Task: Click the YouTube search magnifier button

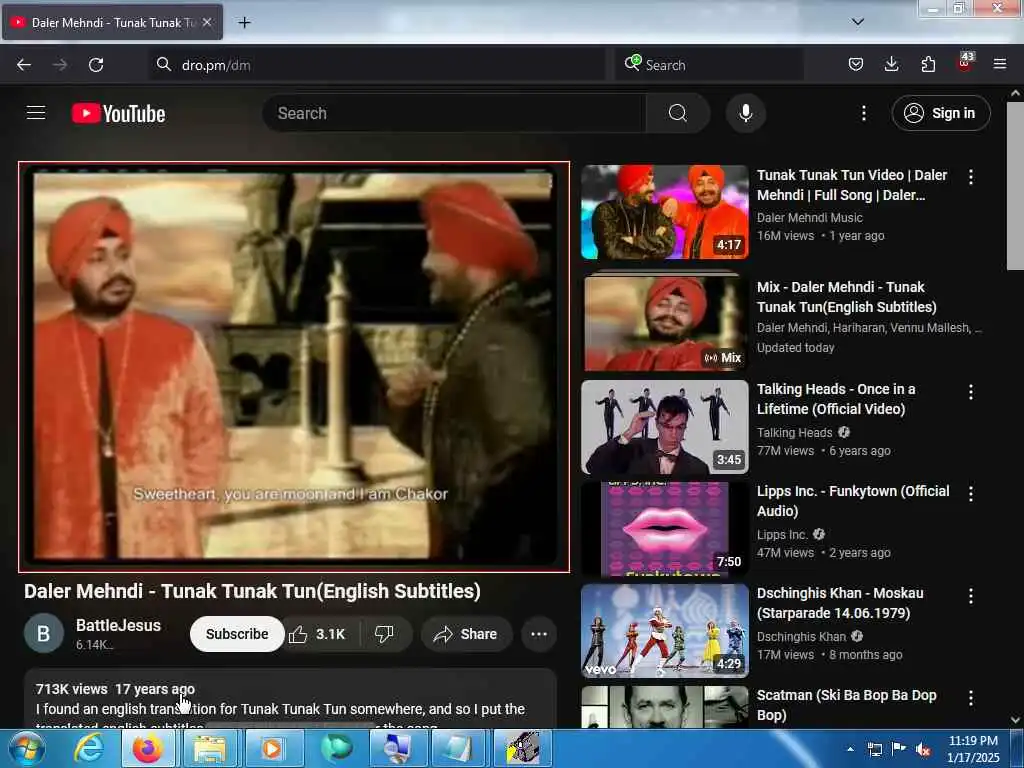Action: click(x=677, y=113)
